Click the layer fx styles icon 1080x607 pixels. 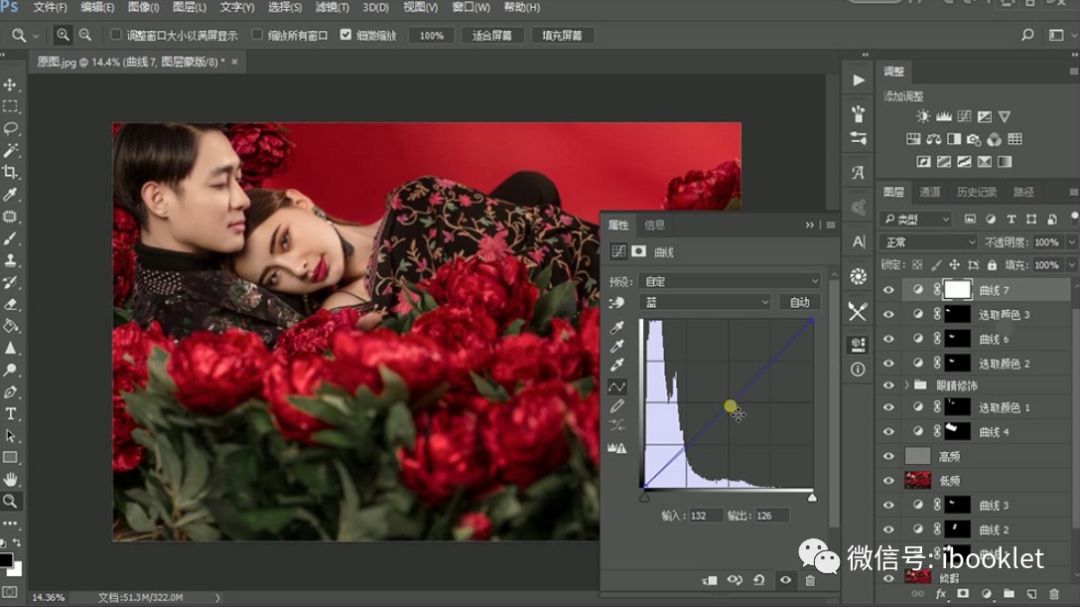(941, 593)
